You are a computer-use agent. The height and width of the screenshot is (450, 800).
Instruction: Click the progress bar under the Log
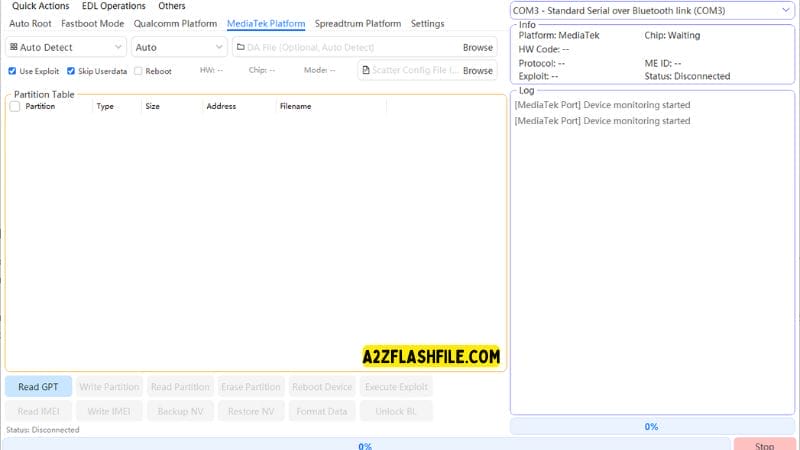[x=652, y=427]
